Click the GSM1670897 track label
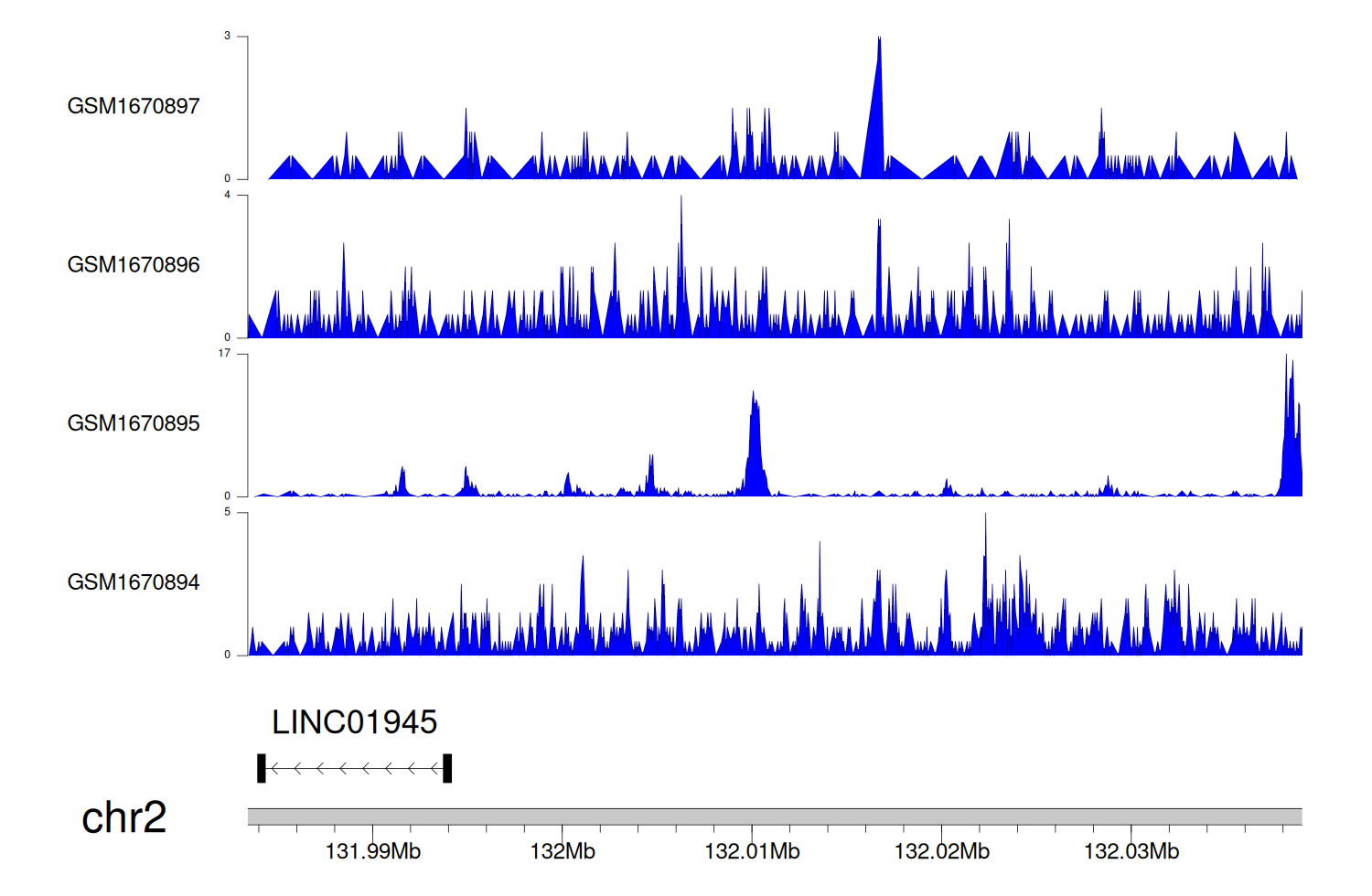This screenshot has width=1372, height=896. point(134,106)
